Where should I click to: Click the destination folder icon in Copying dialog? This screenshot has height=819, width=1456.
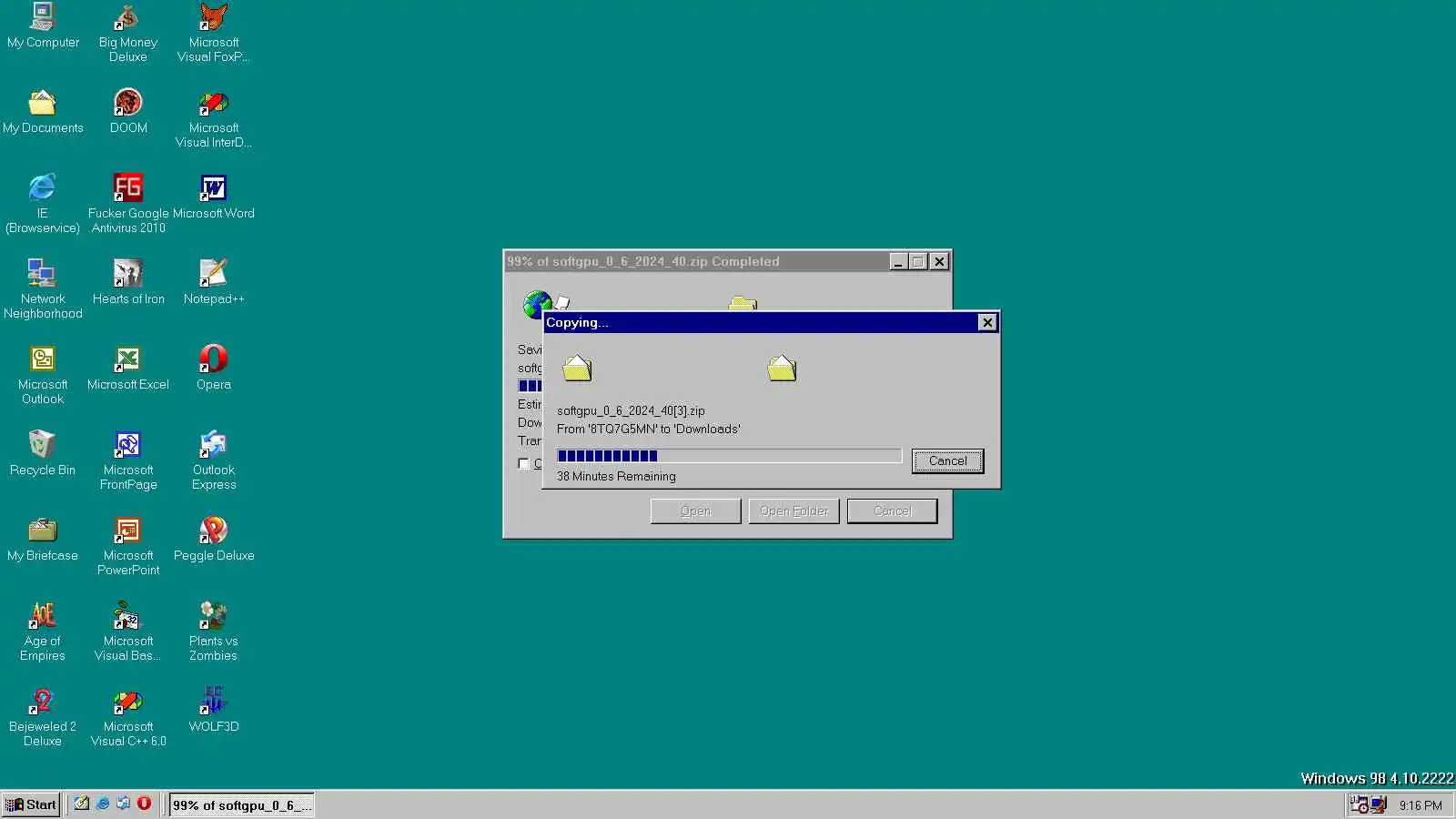pyautogui.click(x=782, y=368)
